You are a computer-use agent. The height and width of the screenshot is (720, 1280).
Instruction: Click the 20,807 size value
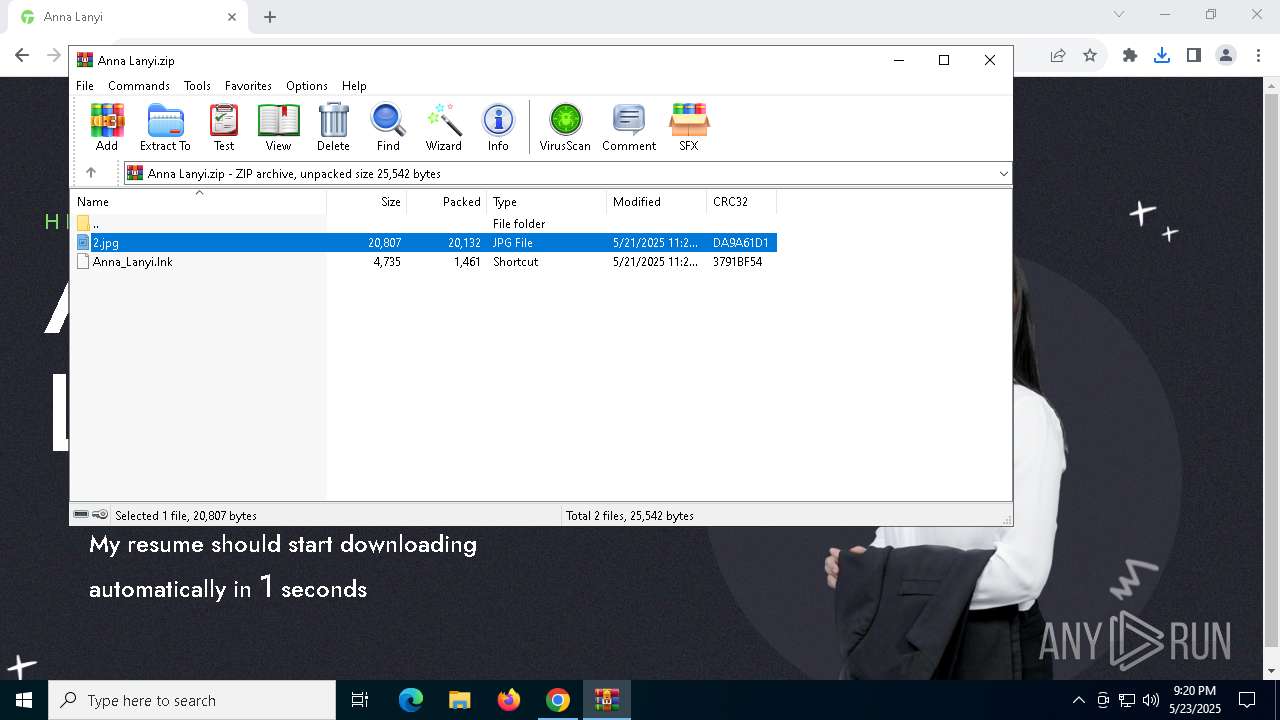point(384,243)
